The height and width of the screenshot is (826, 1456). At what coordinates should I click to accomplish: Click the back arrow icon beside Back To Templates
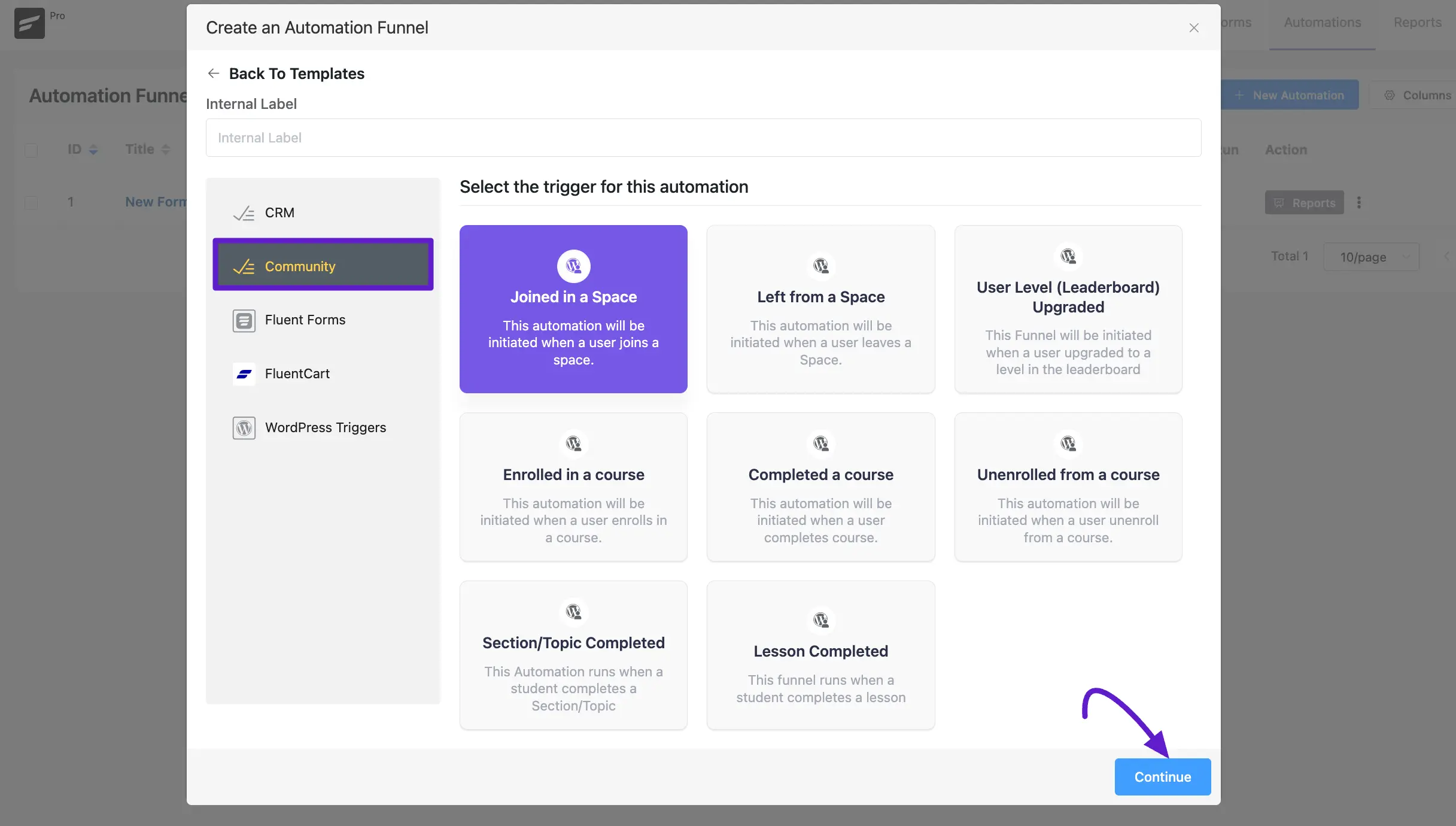coord(213,73)
